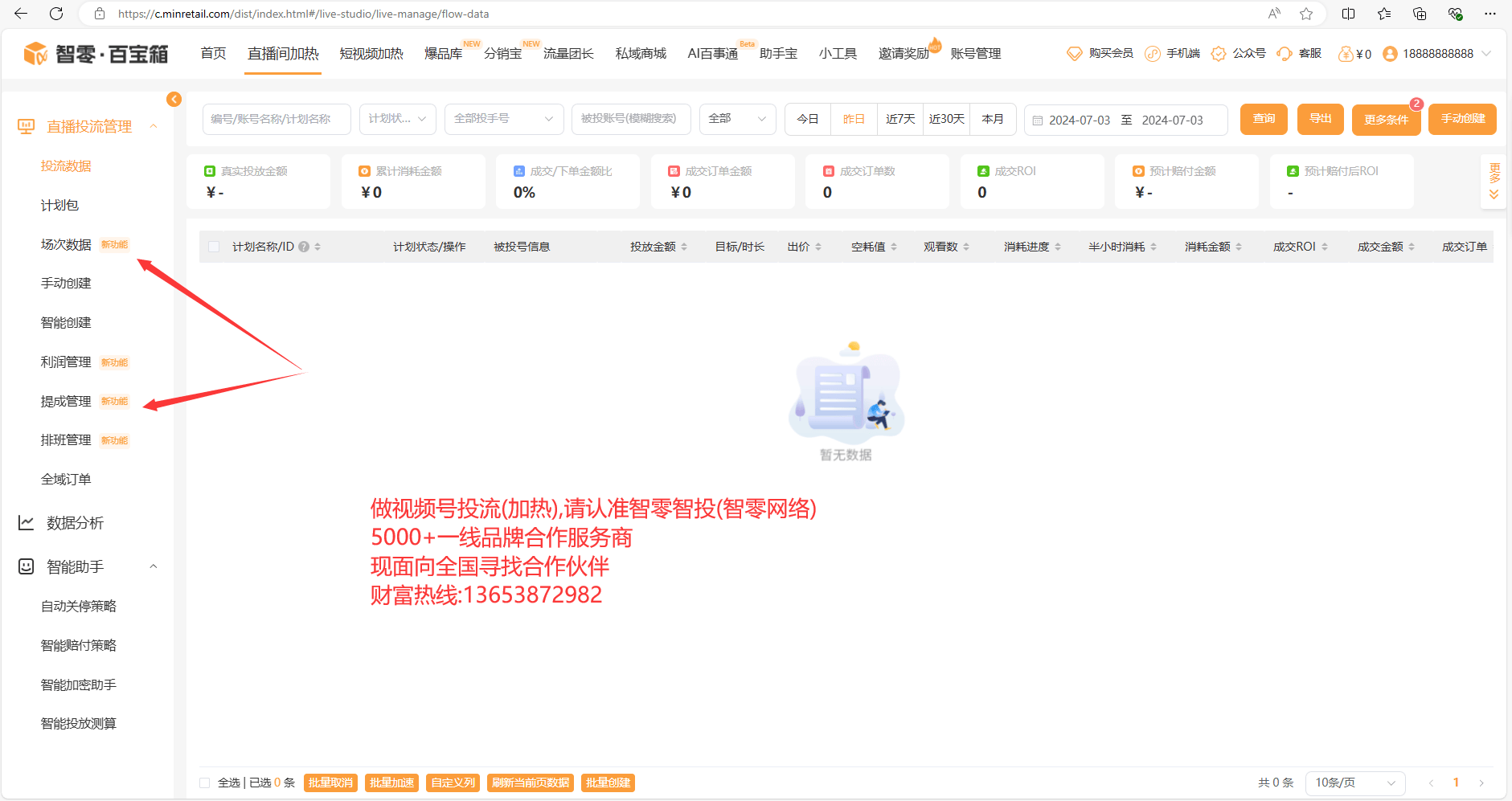Click the 编号/账号名称/计划名称 search field
The width and height of the screenshot is (1512, 801).
point(277,119)
